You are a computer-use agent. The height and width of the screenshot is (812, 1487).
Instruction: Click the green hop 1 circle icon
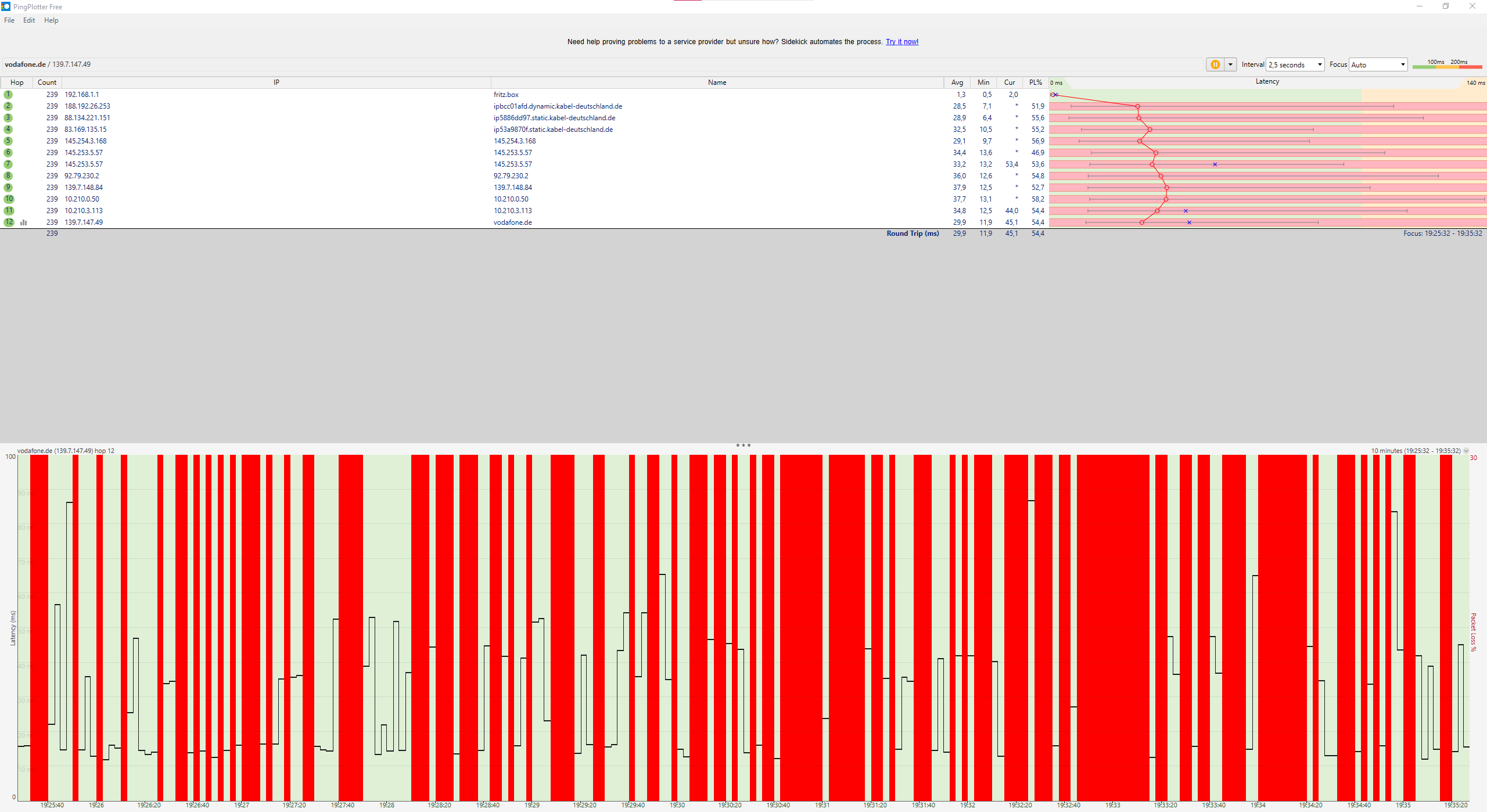(x=8, y=95)
